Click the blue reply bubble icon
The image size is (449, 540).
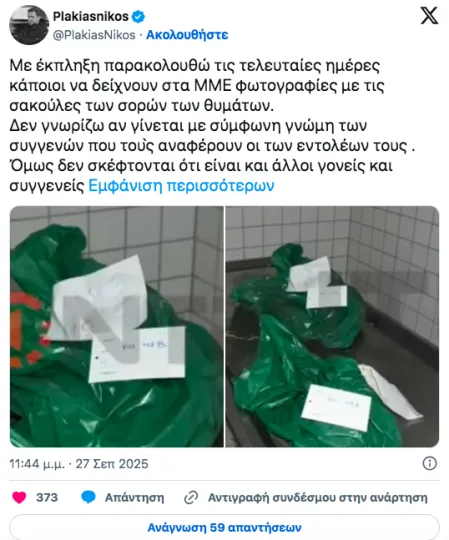click(x=88, y=497)
